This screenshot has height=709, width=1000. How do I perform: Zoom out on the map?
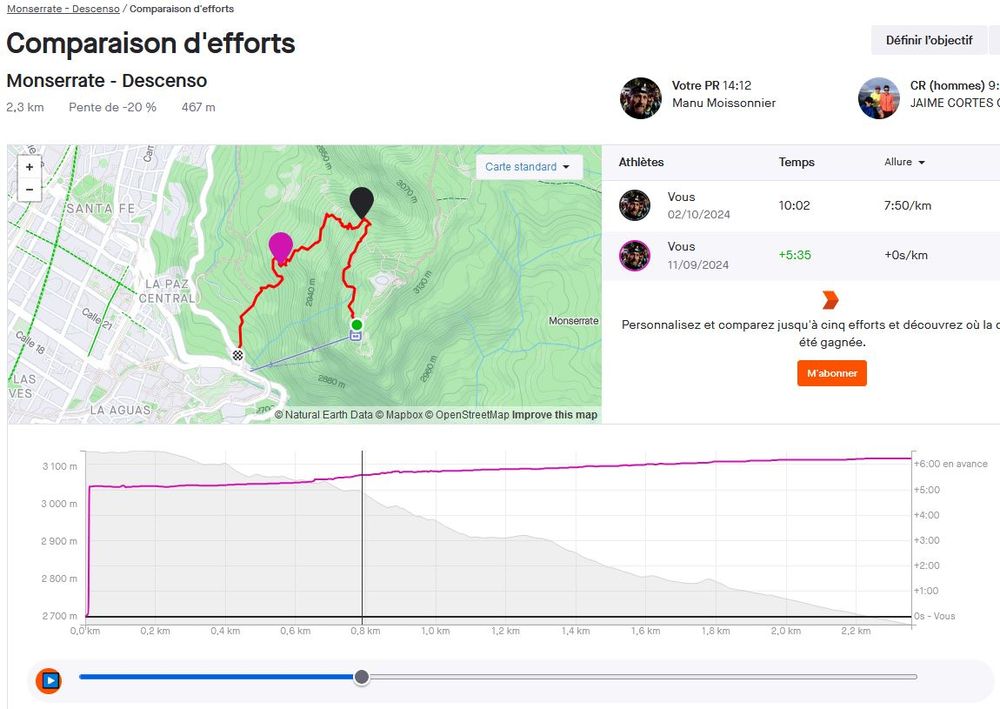tap(29, 189)
